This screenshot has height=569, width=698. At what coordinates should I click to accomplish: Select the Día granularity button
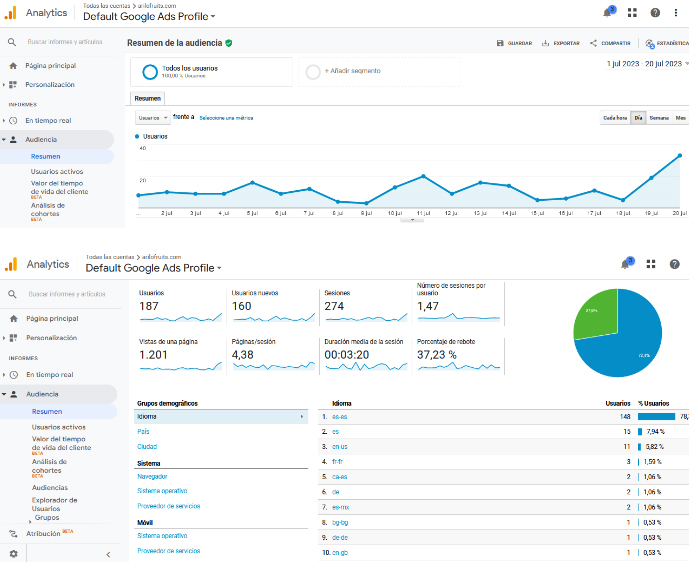tap(638, 117)
